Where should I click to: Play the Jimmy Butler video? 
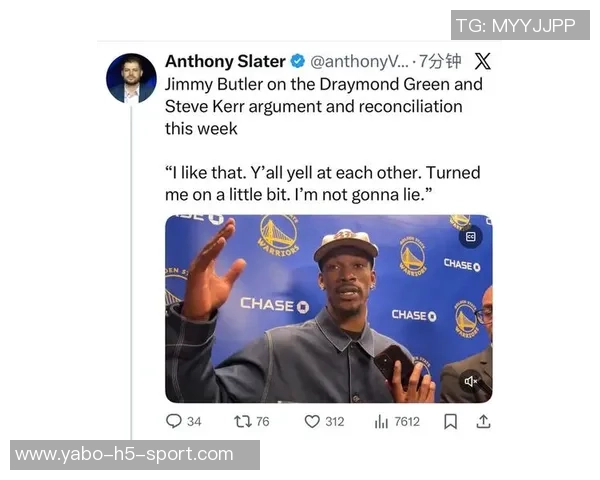pos(329,309)
